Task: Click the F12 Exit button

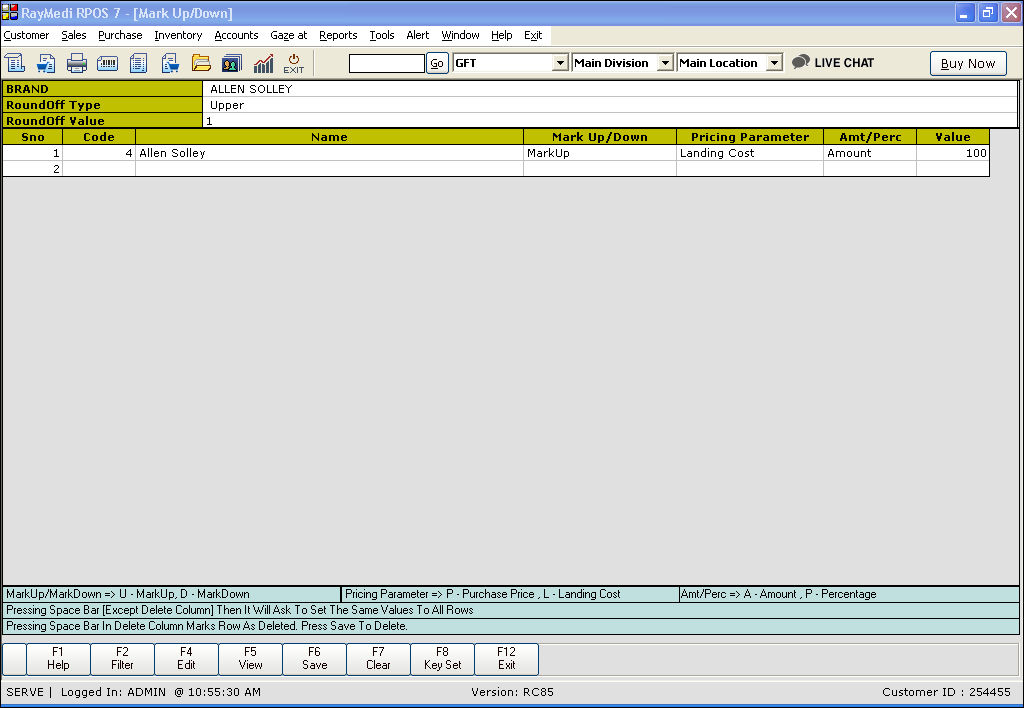Action: point(506,658)
